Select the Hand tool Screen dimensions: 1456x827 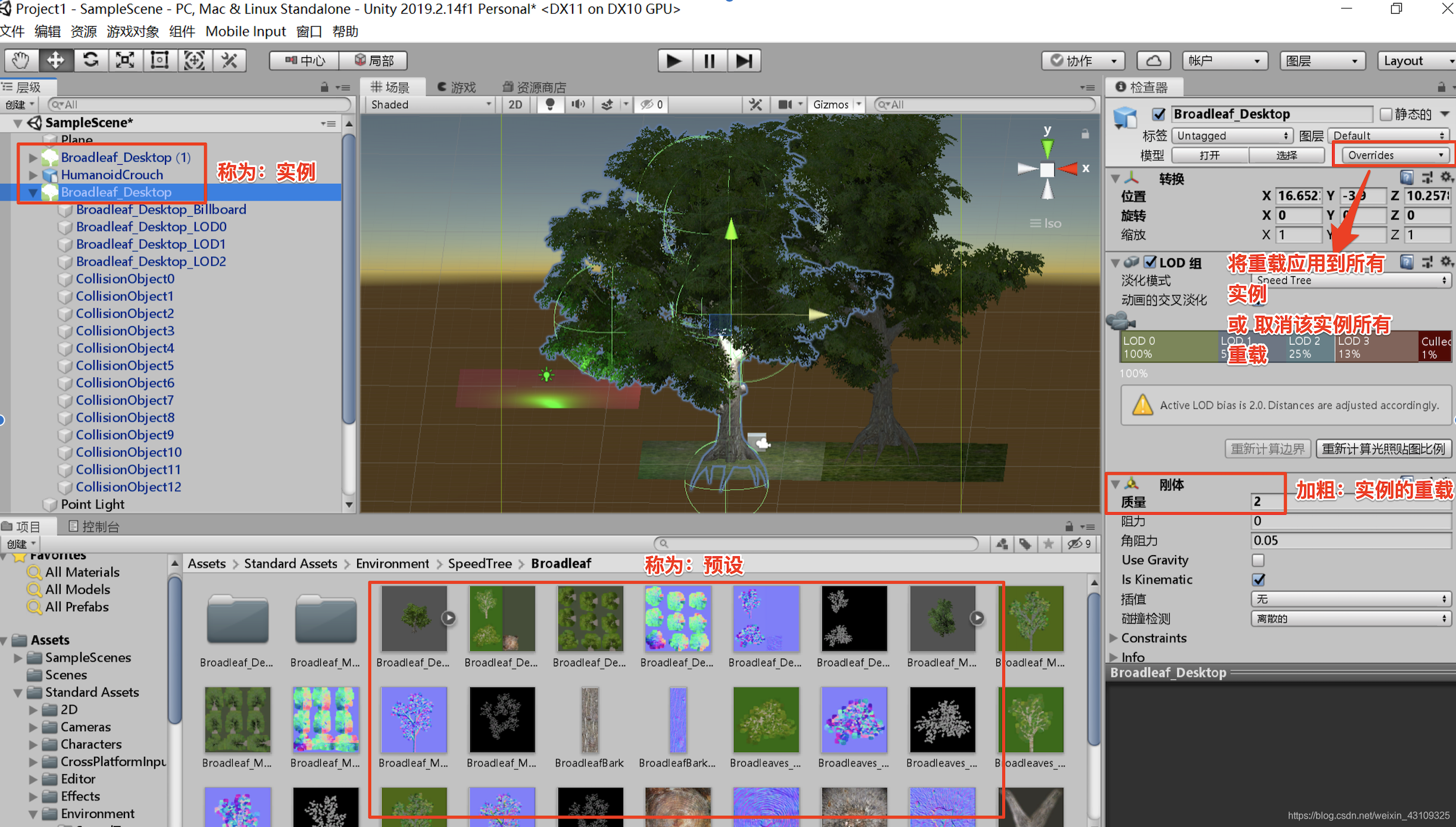[21, 60]
